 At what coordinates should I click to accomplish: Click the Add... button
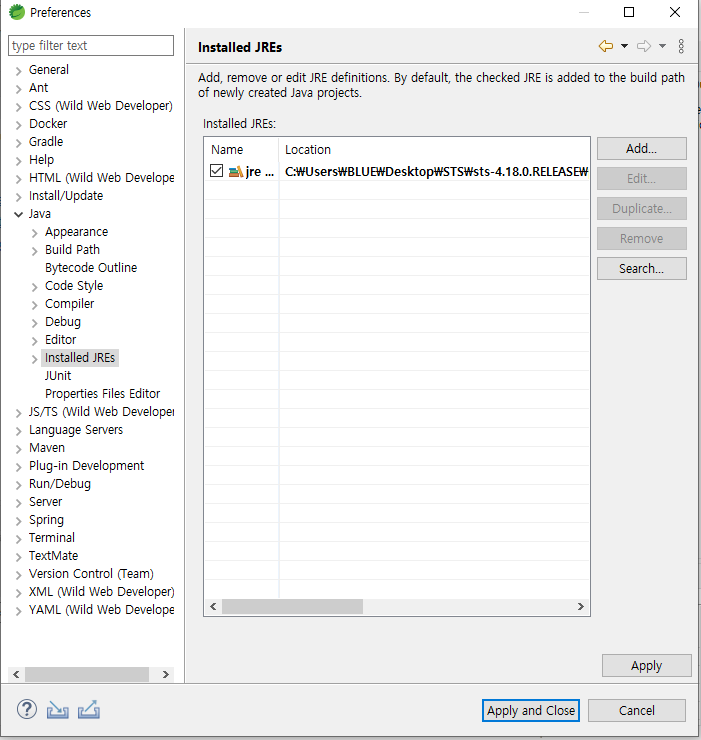[x=642, y=149]
